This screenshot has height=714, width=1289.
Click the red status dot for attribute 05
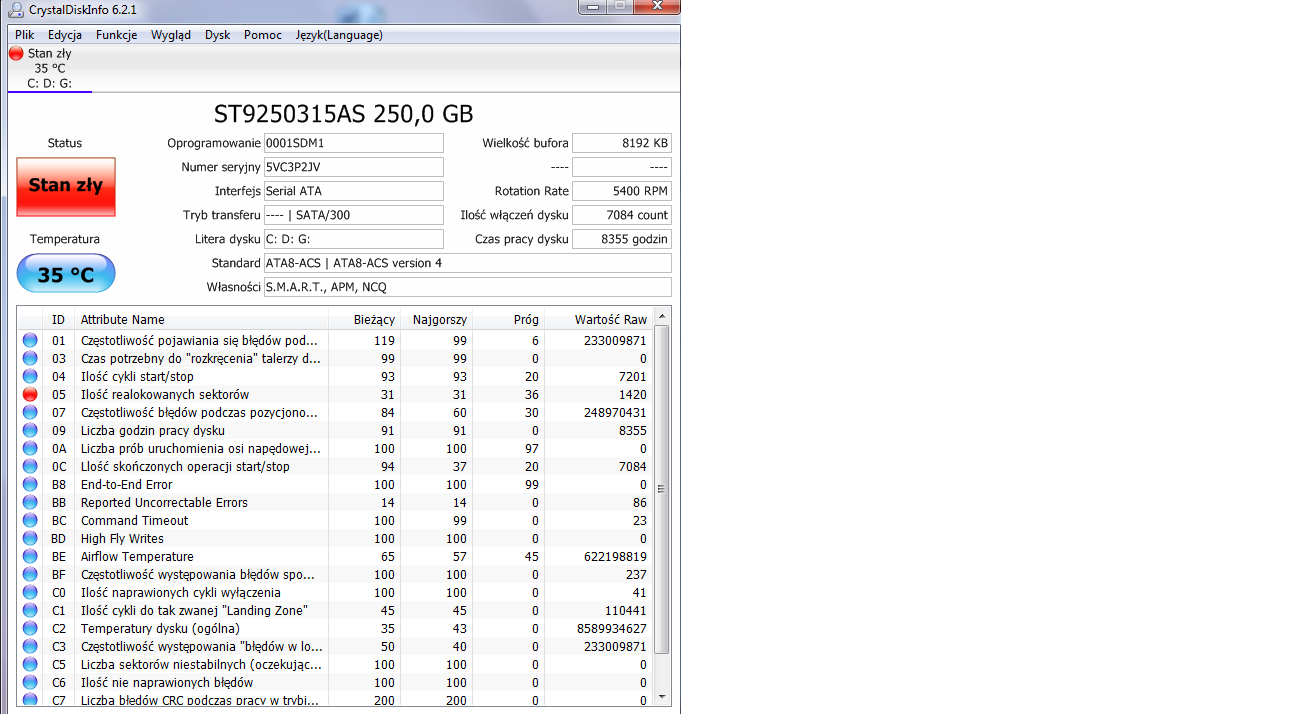30,395
